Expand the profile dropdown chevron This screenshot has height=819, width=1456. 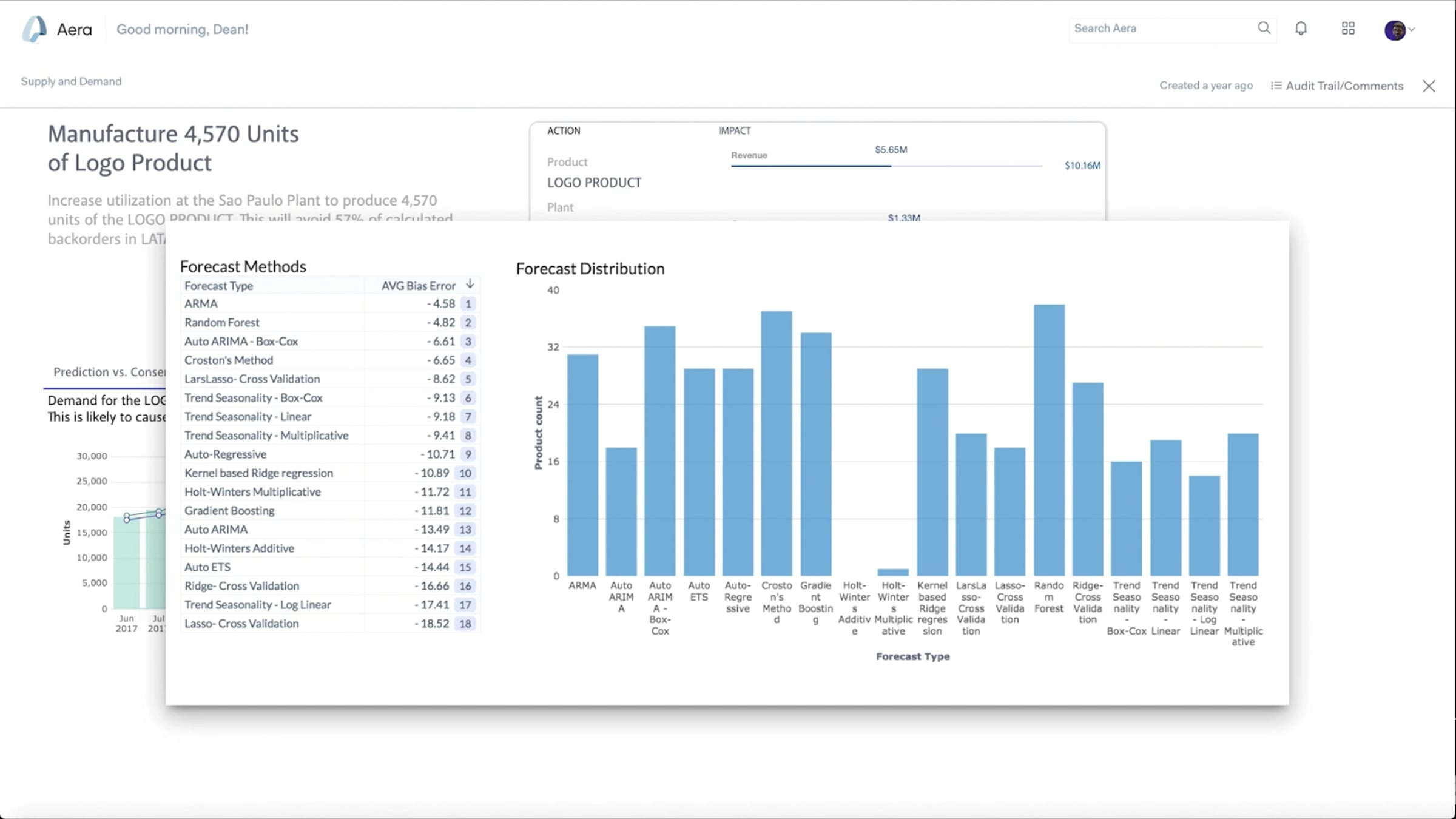click(x=1412, y=29)
